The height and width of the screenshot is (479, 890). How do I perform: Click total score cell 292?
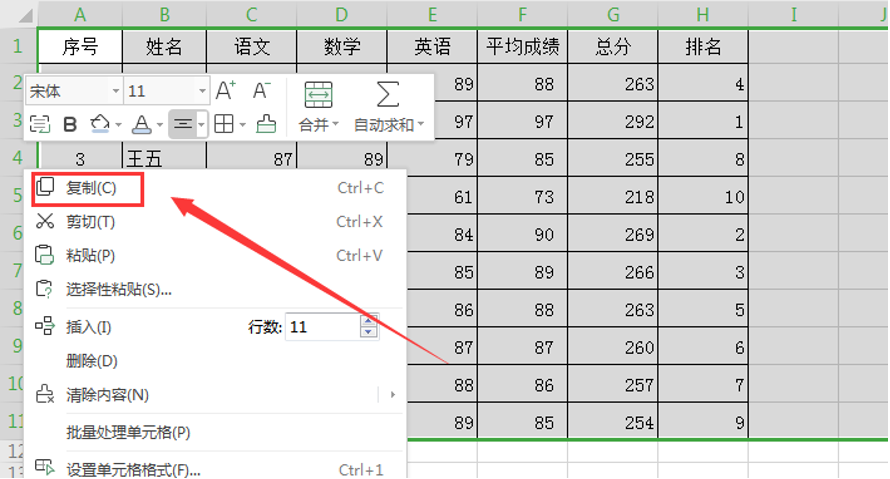613,121
